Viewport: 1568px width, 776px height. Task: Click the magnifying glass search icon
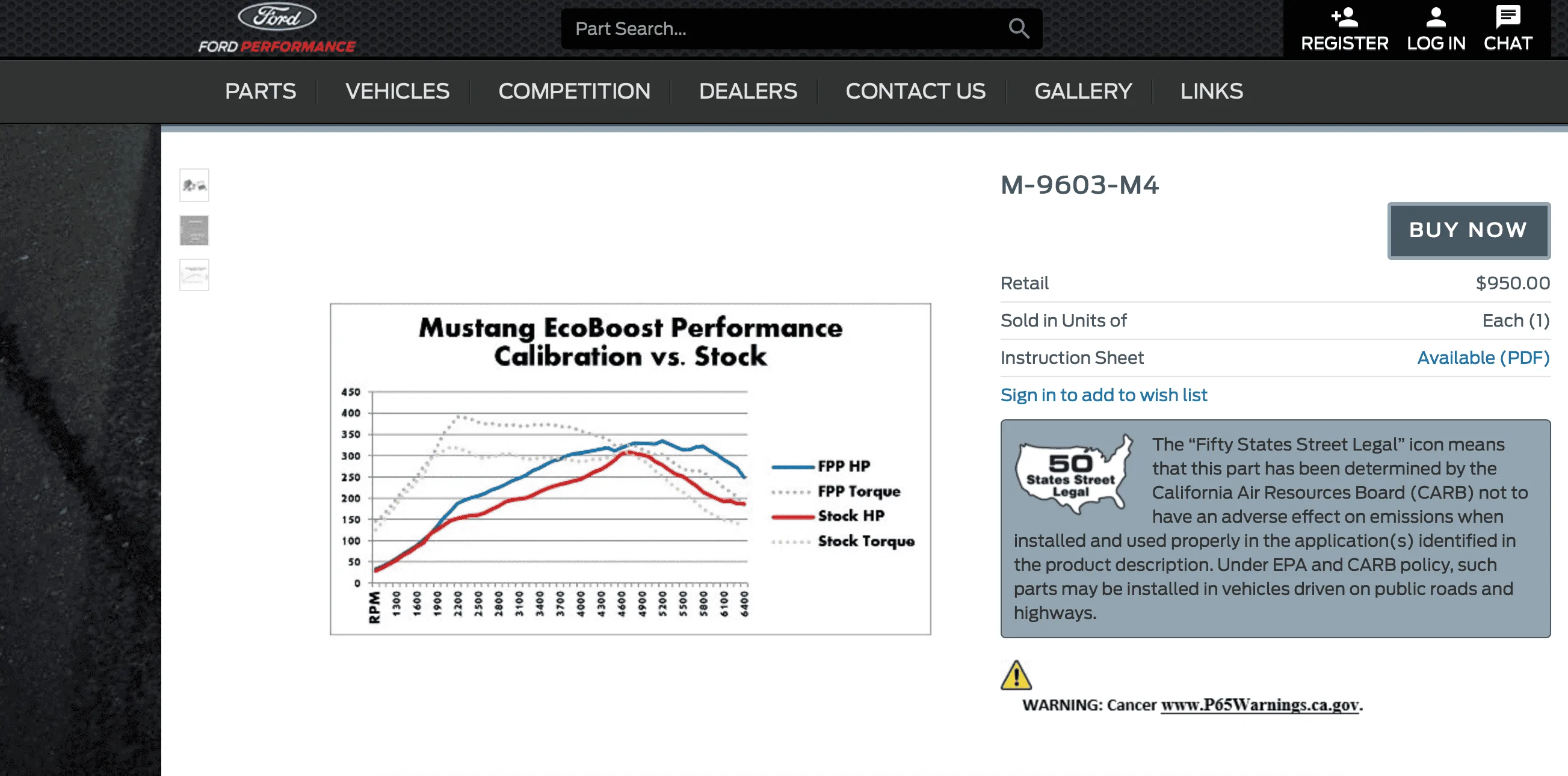(x=1018, y=28)
